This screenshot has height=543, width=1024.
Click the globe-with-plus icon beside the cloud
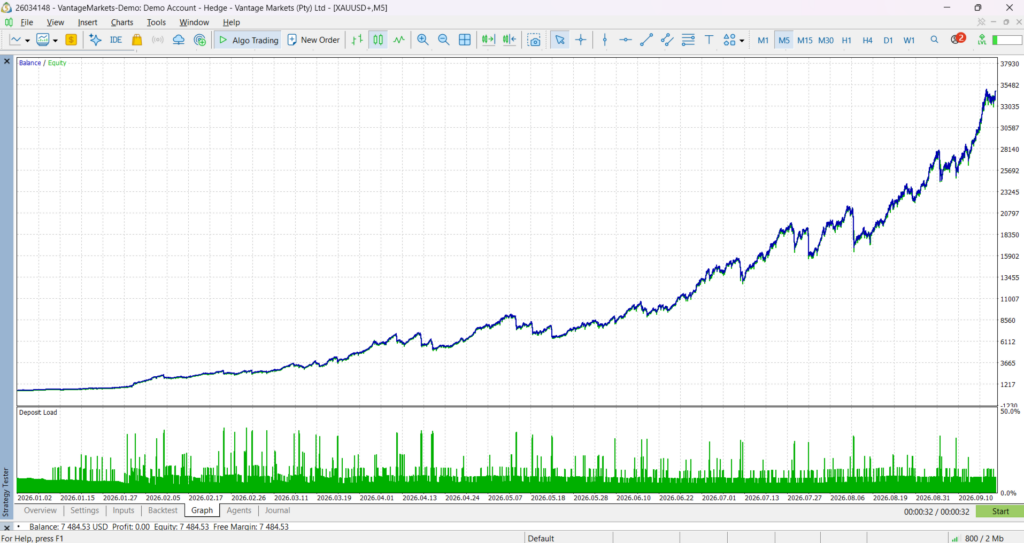click(200, 40)
